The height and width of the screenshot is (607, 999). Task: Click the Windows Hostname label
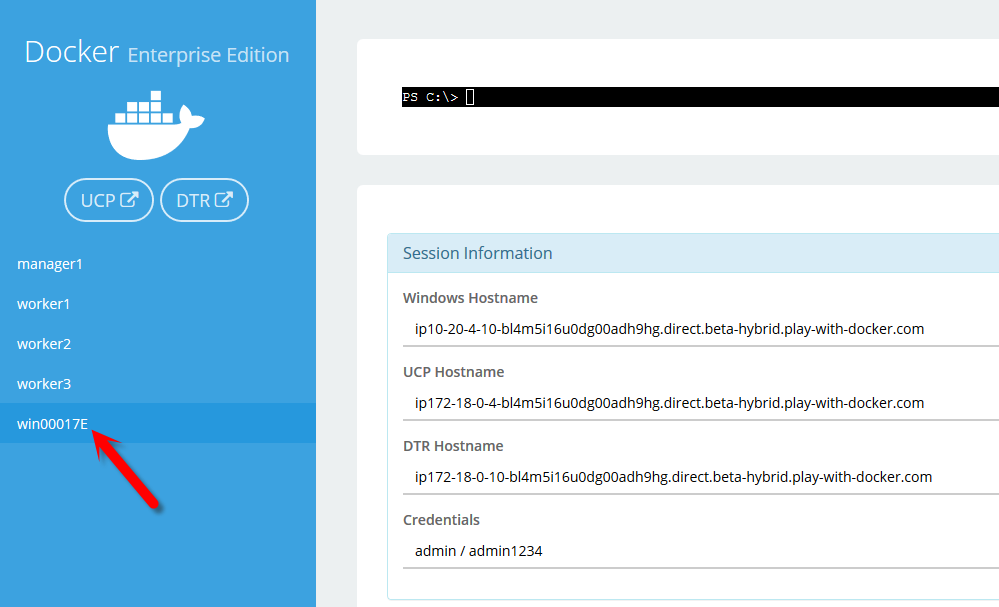[470, 298]
